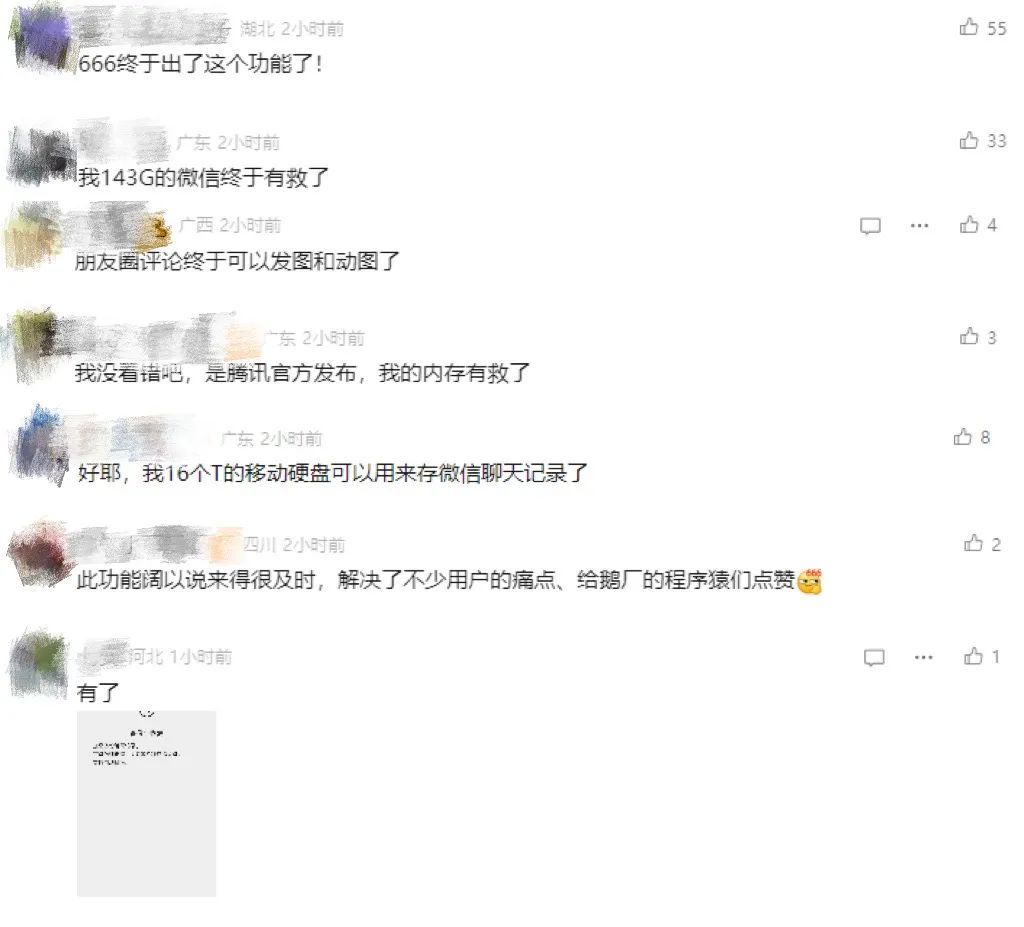Like the 朋友圈评论 comment from 广西
Screen dimensions: 1024x927
pos(968,225)
